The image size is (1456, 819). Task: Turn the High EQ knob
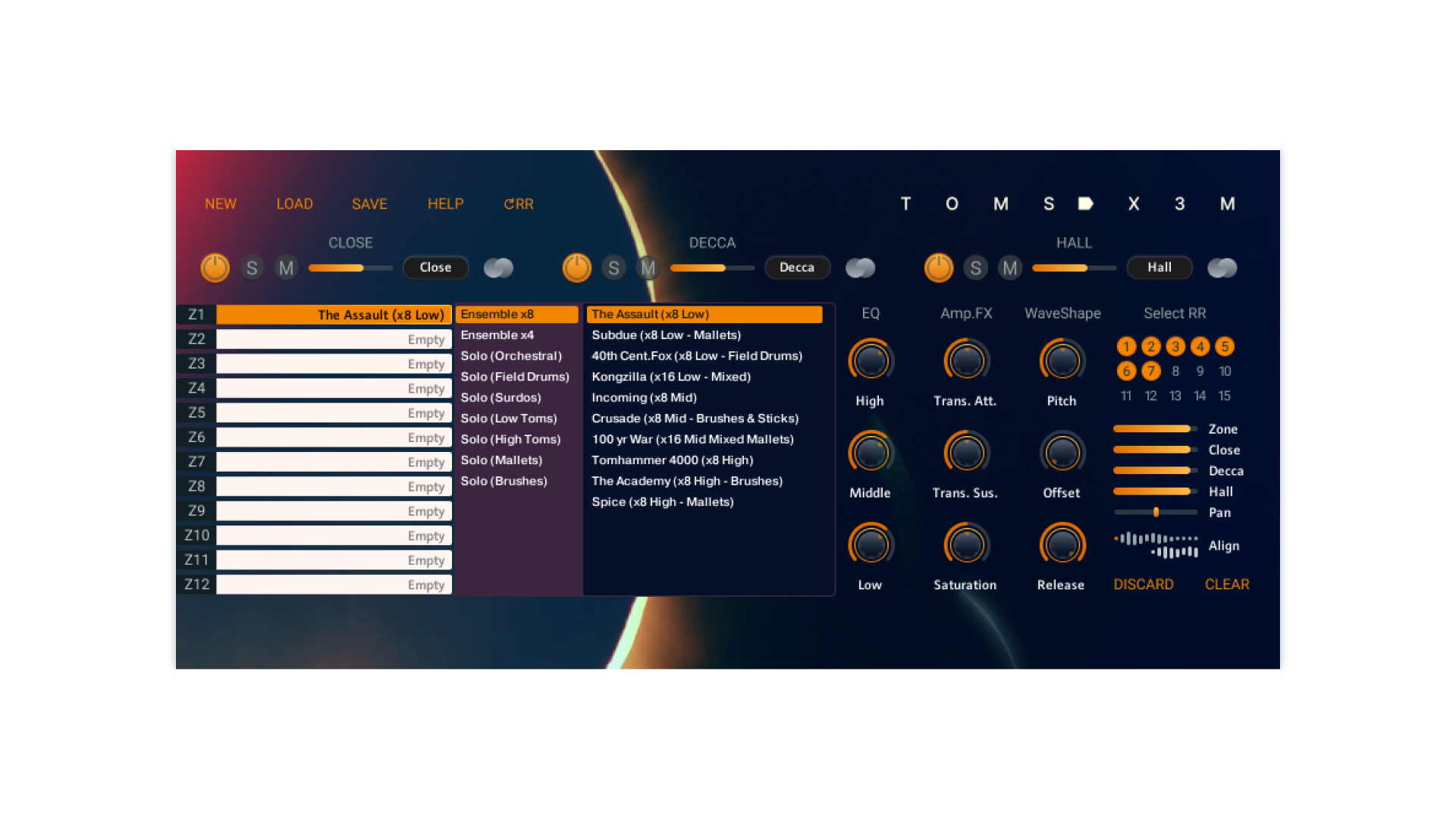pyautogui.click(x=870, y=360)
